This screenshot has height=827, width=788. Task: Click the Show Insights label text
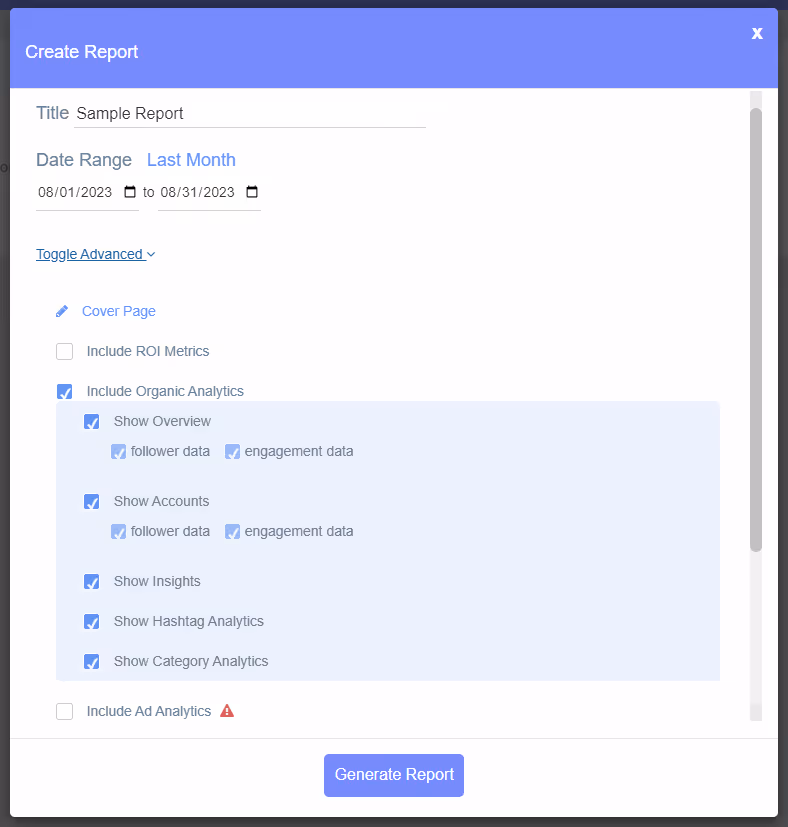[157, 581]
